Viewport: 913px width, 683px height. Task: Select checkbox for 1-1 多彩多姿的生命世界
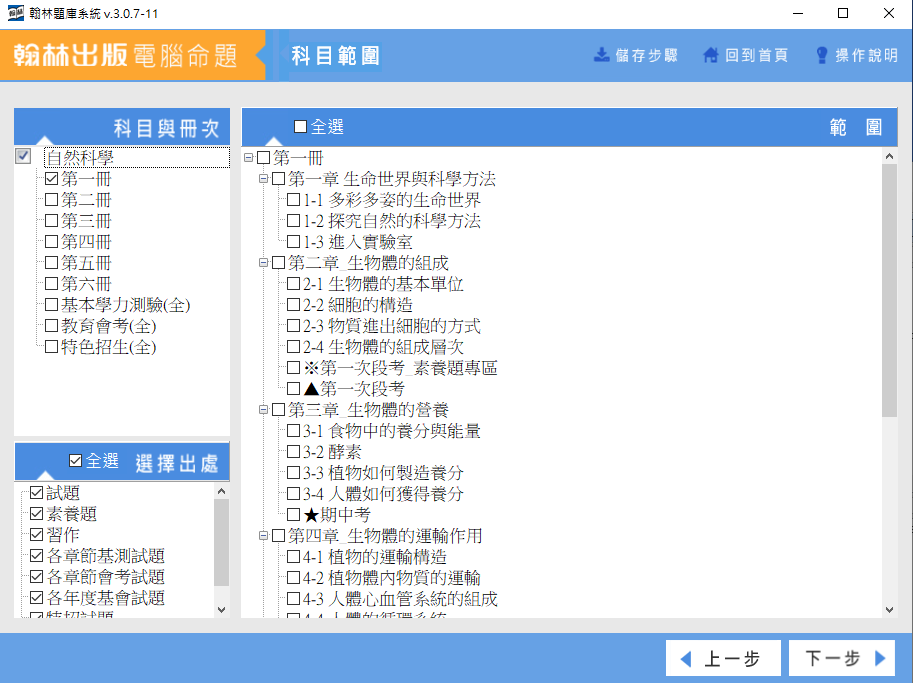coord(293,200)
